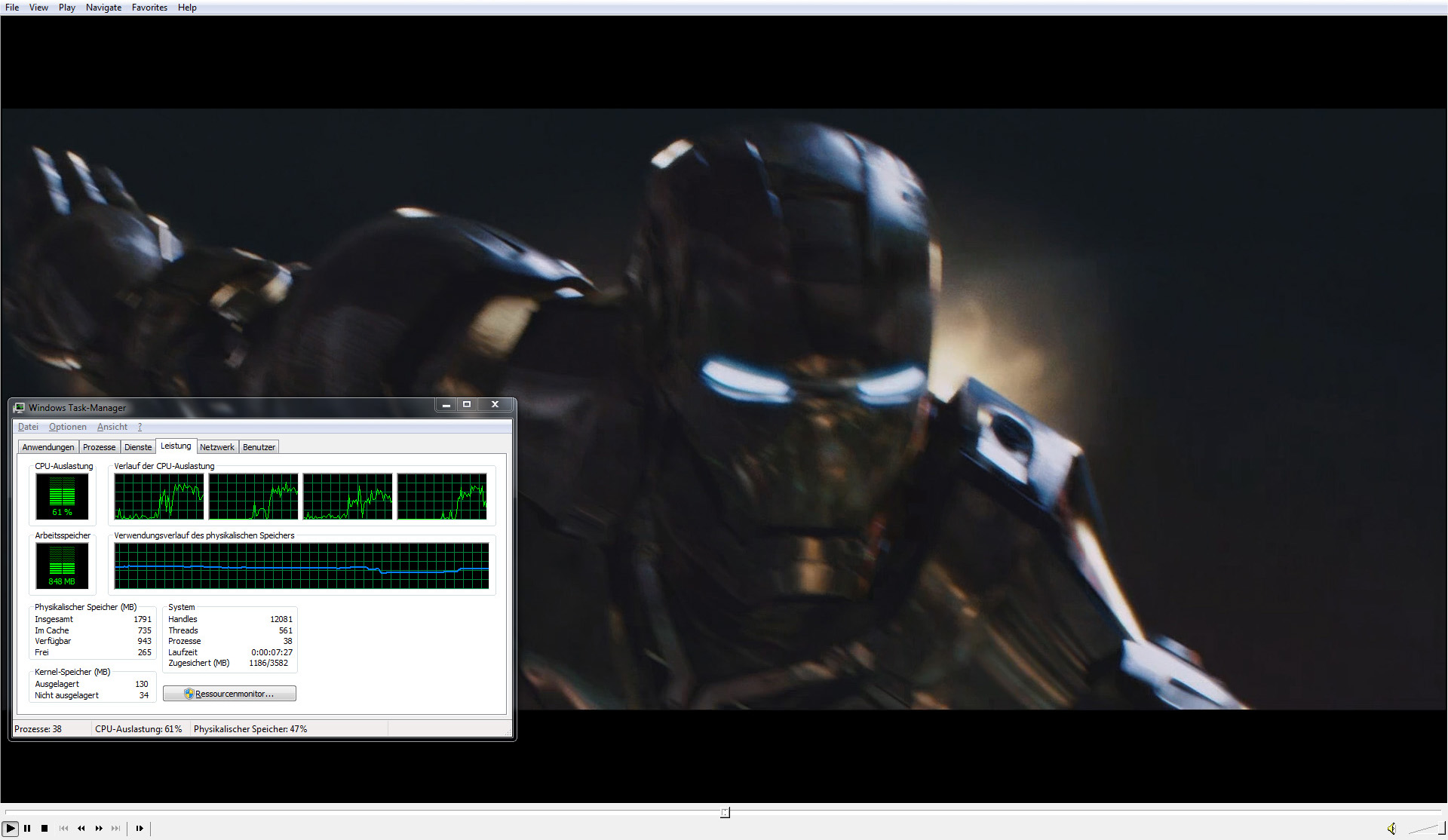Click the physical memory usage history graph
Image resolution: width=1448 pixels, height=840 pixels.
point(302,566)
